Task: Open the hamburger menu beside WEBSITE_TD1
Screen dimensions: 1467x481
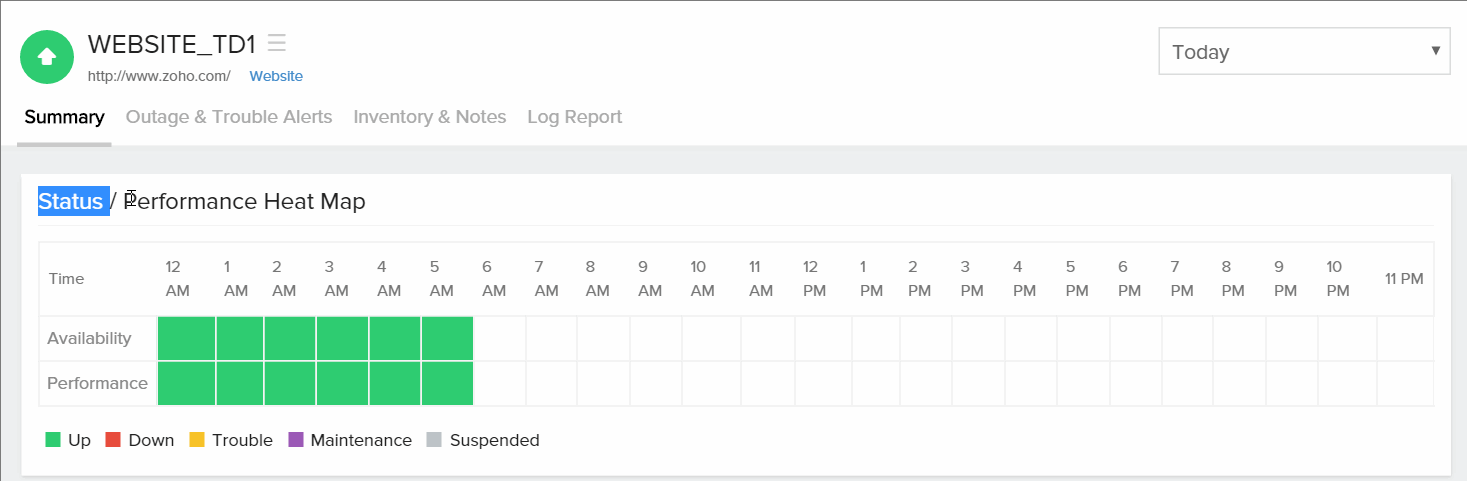Action: click(x=277, y=43)
